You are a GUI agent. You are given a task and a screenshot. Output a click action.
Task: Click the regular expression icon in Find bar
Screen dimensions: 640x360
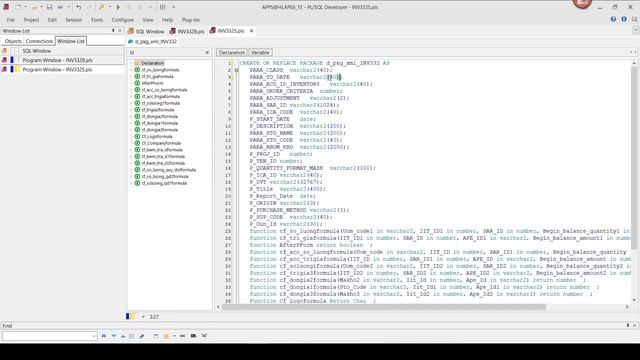point(204,336)
